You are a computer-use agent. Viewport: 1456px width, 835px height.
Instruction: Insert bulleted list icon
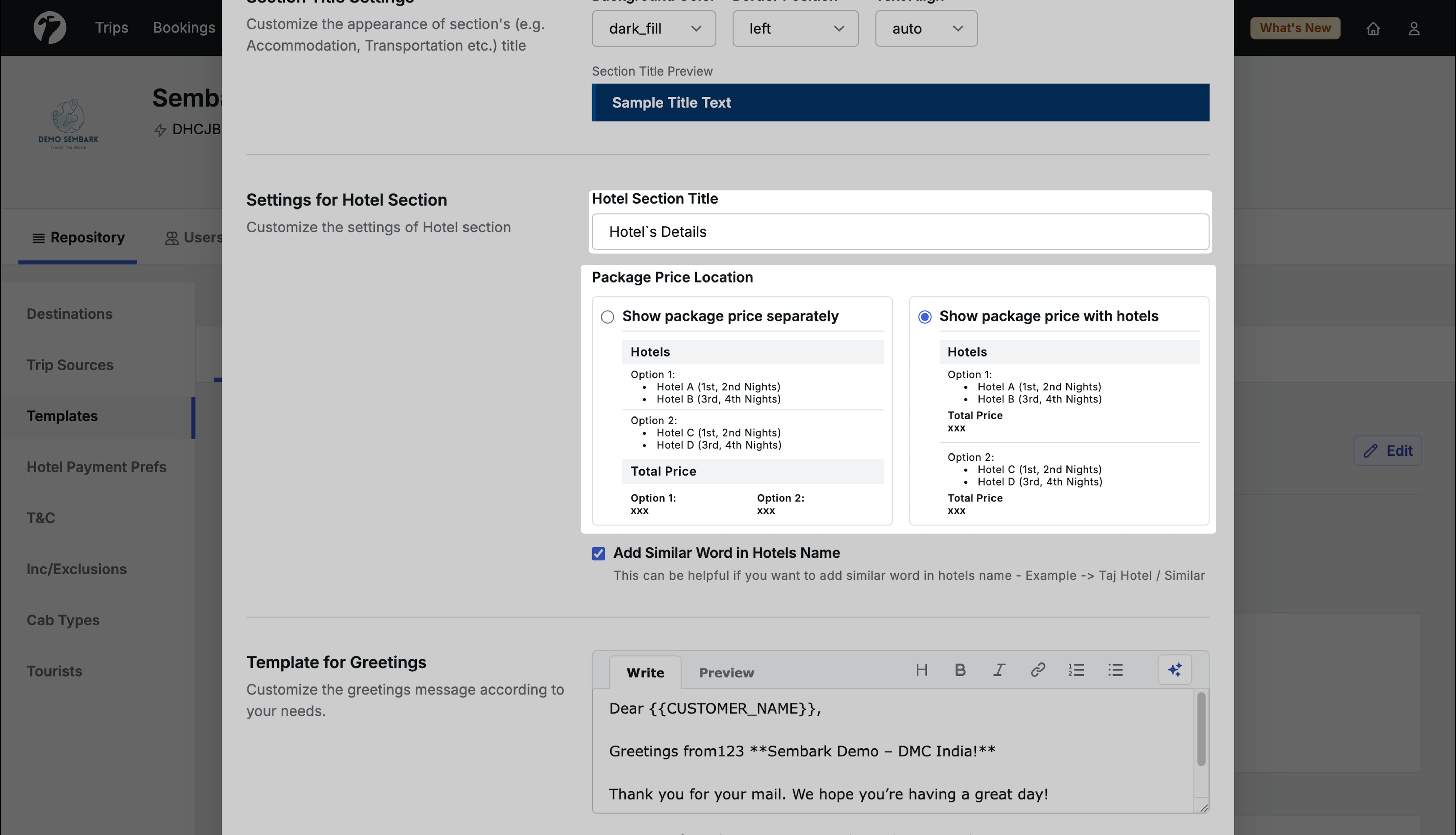1115,670
